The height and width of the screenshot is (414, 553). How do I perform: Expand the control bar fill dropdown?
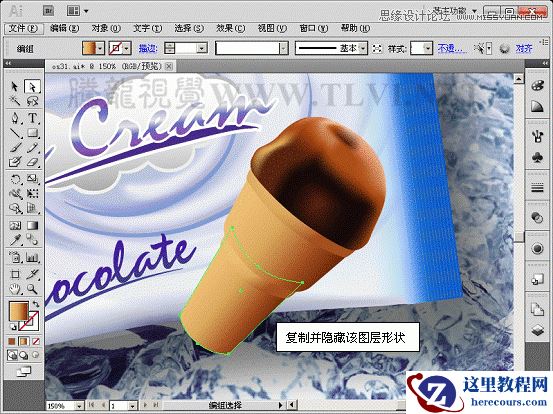click(100, 48)
